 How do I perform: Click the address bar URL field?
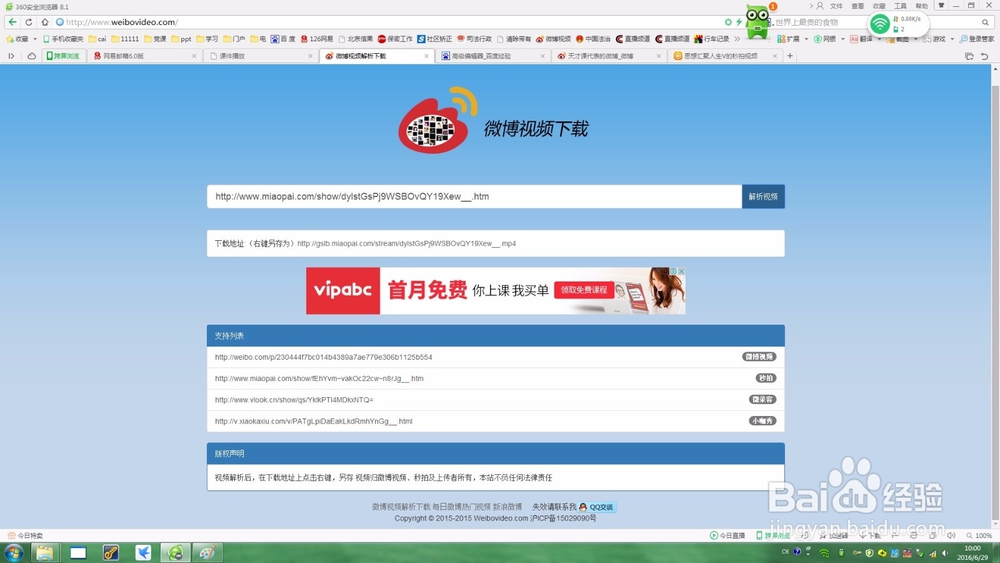(x=389, y=22)
